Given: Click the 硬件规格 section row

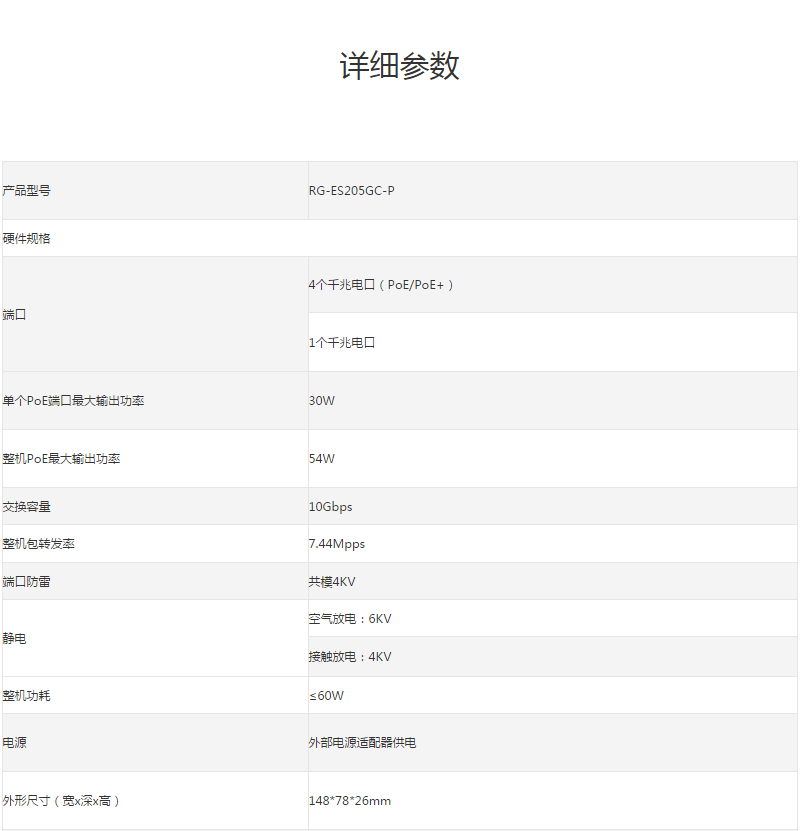Looking at the screenshot, I should point(399,238).
